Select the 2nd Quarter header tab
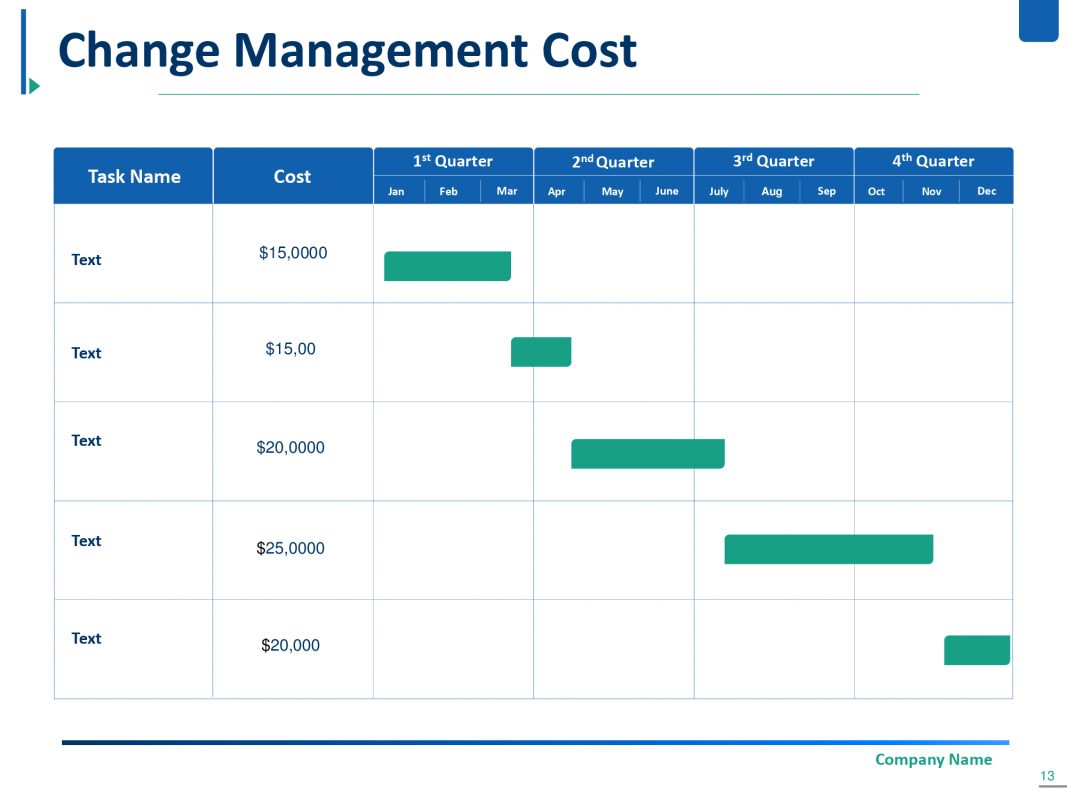This screenshot has width=1067, height=800. 613,161
